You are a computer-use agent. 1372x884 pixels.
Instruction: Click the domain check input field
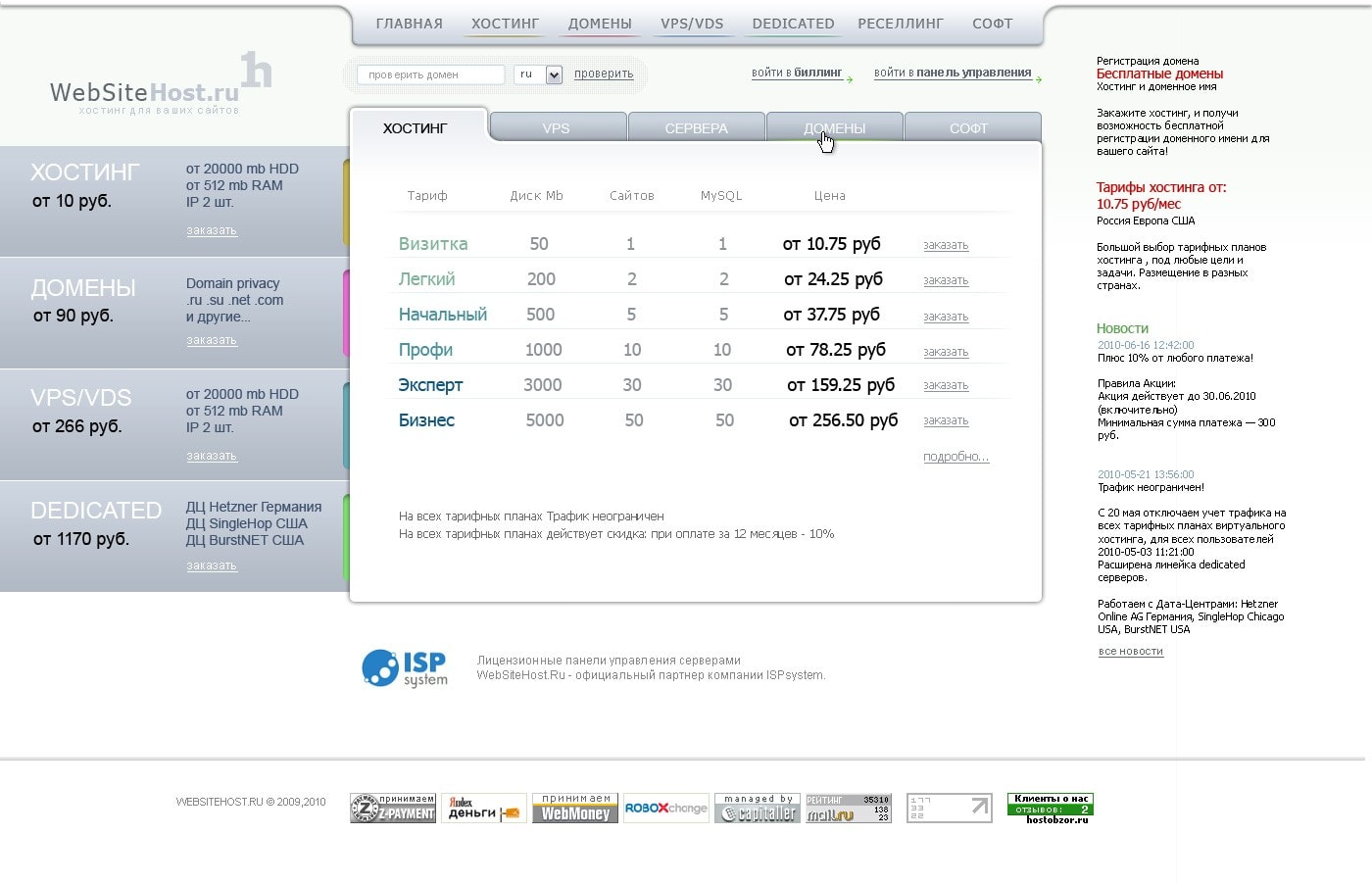pos(429,74)
